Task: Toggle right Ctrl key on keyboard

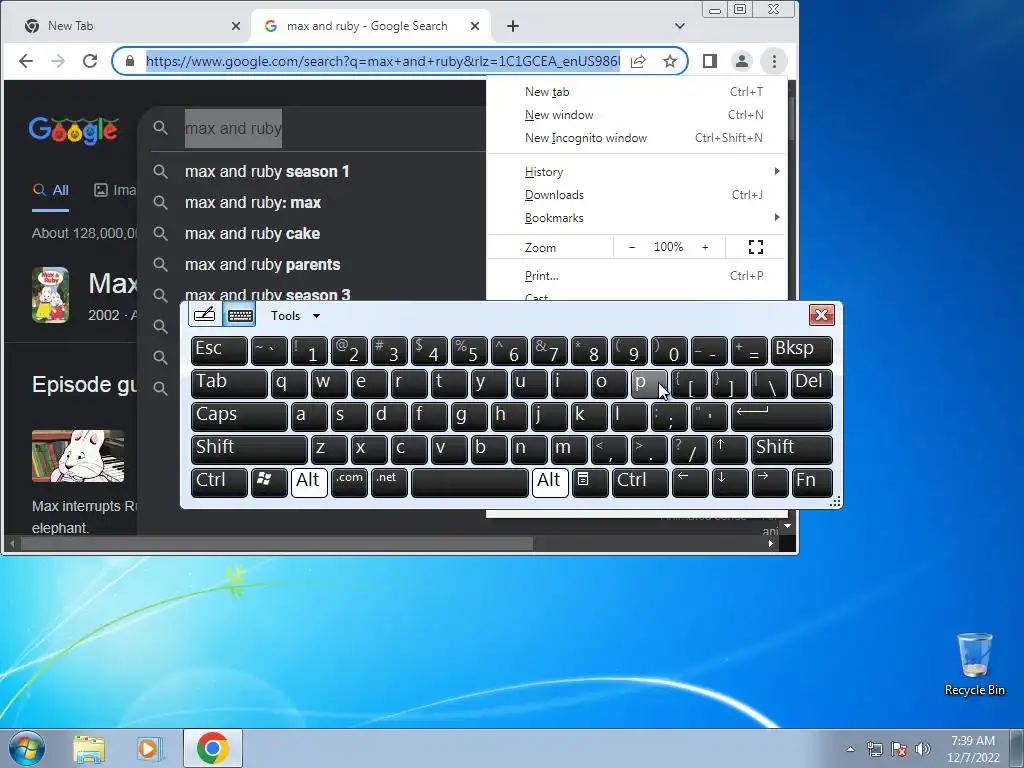Action: click(640, 482)
